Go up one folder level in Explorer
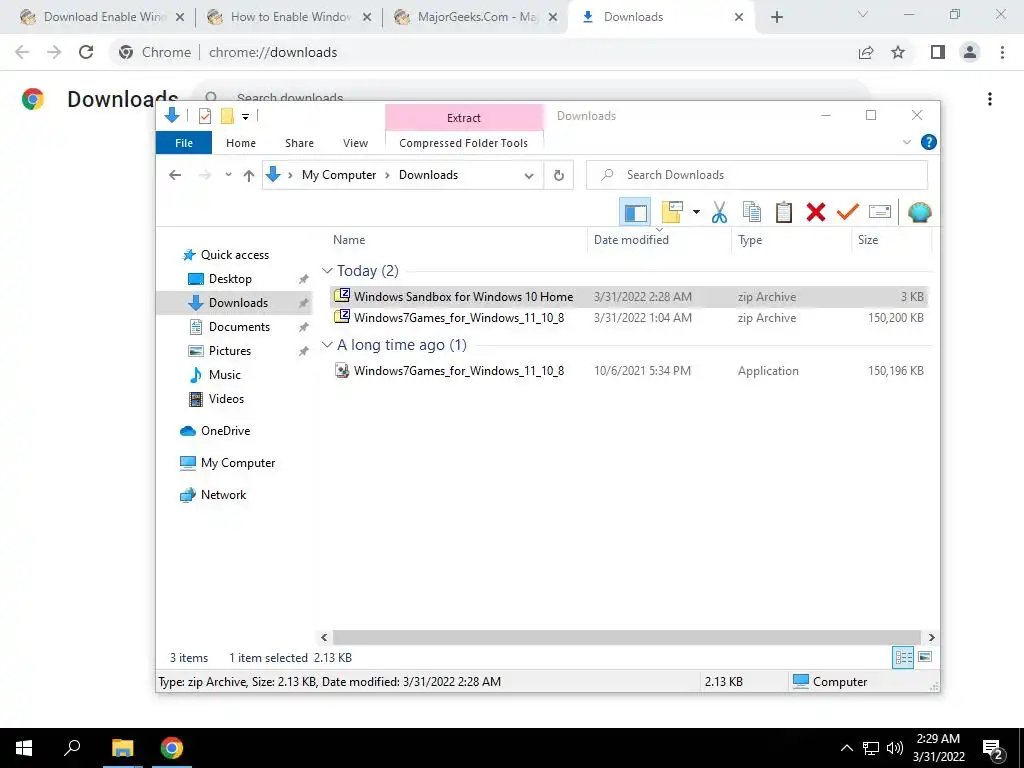The image size is (1024, 768). click(249, 175)
